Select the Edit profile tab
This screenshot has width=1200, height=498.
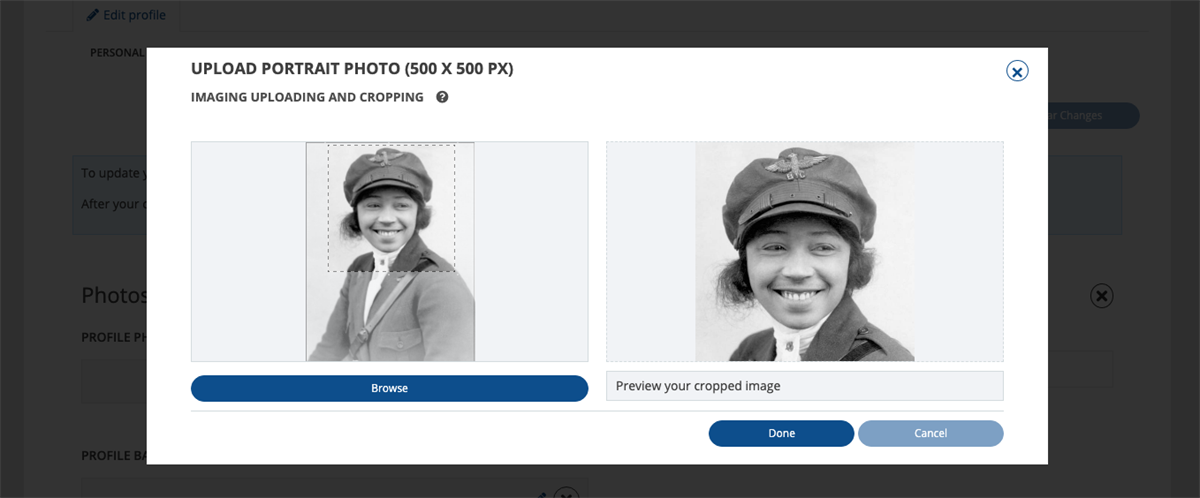coord(126,15)
